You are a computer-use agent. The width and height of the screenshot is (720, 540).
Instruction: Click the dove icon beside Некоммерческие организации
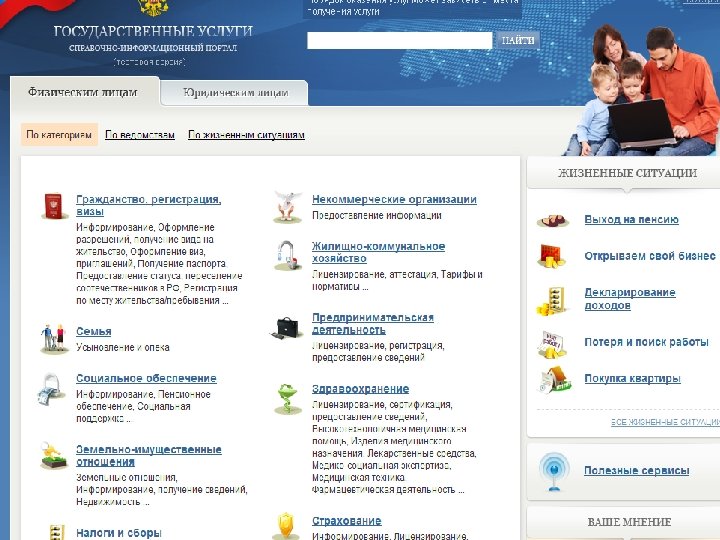pos(287,207)
